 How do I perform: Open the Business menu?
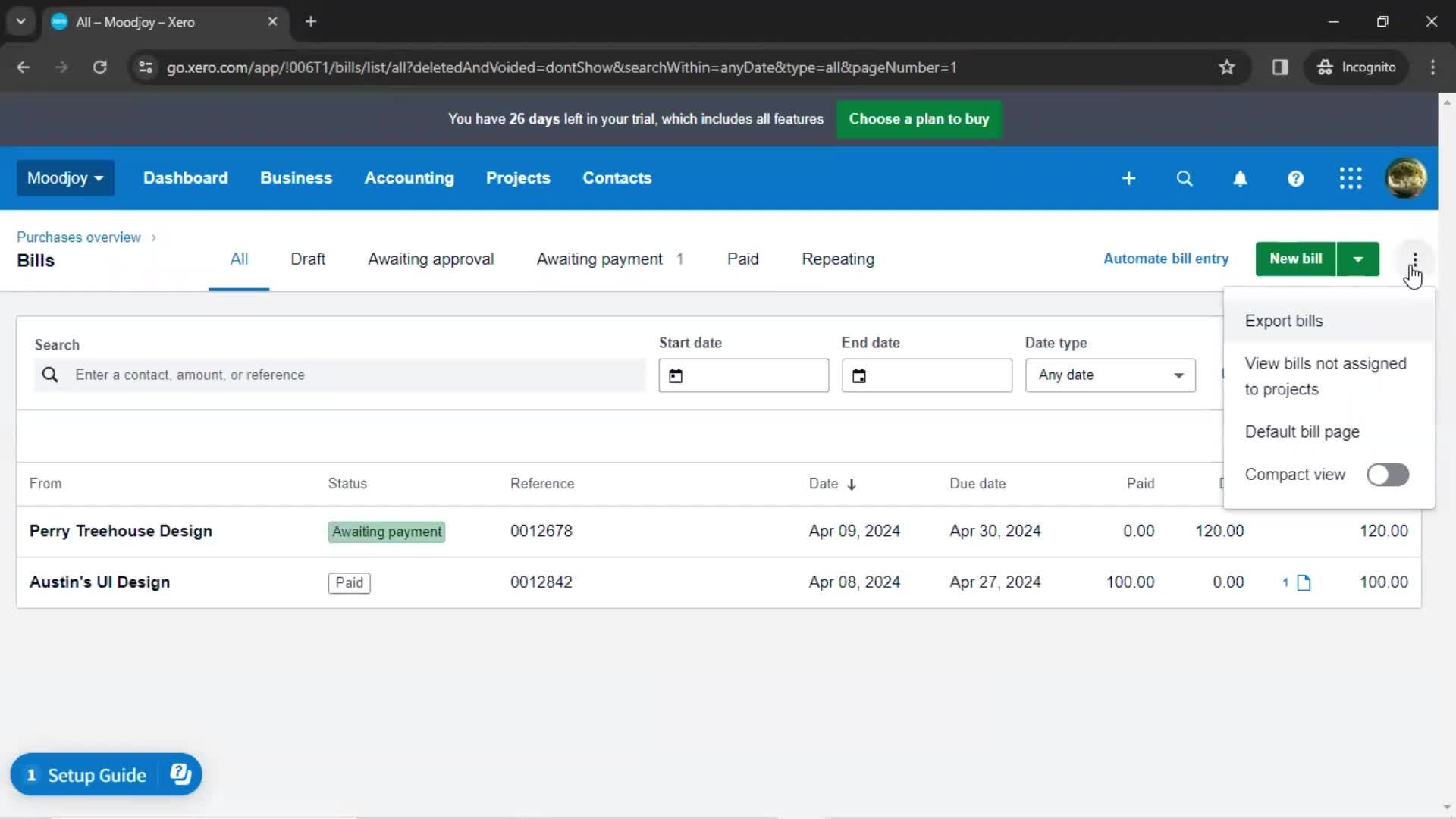(296, 178)
